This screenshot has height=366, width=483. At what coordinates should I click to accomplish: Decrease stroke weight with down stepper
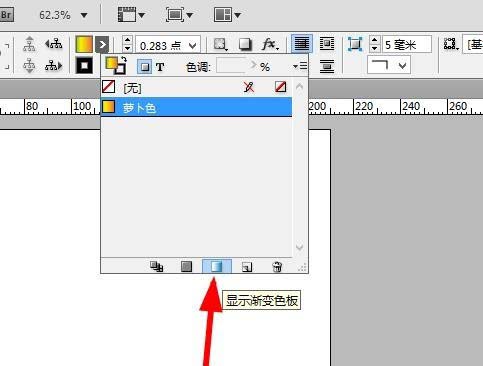[127, 49]
